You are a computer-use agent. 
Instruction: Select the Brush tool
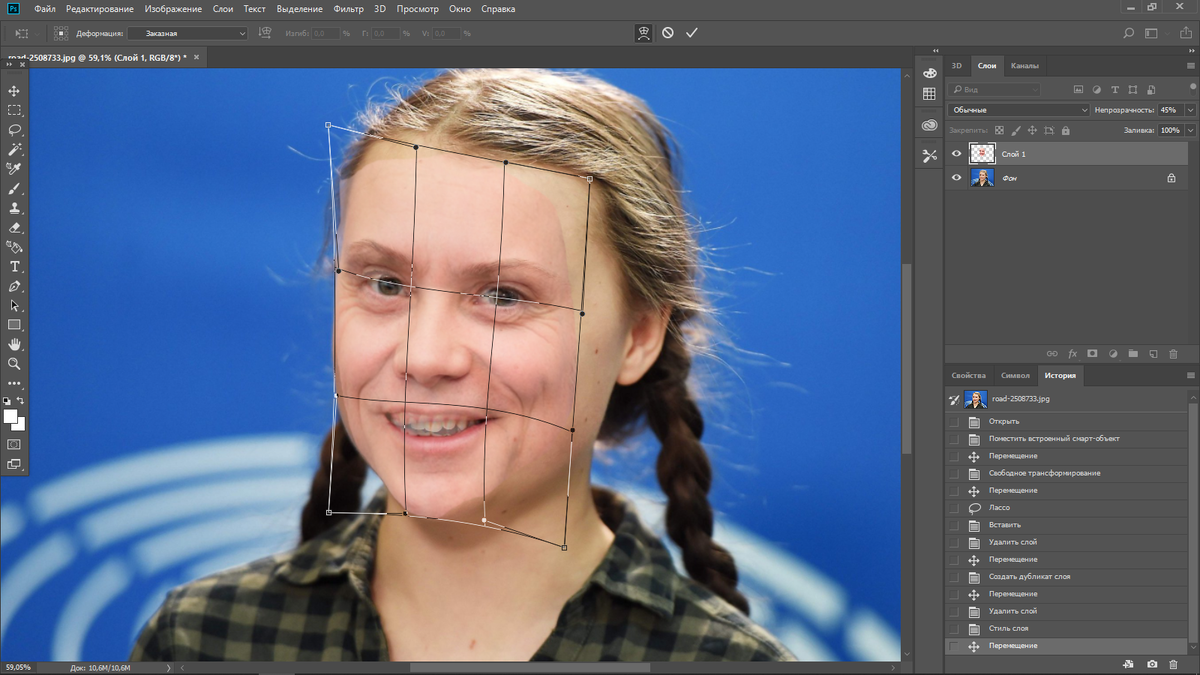[x=14, y=188]
